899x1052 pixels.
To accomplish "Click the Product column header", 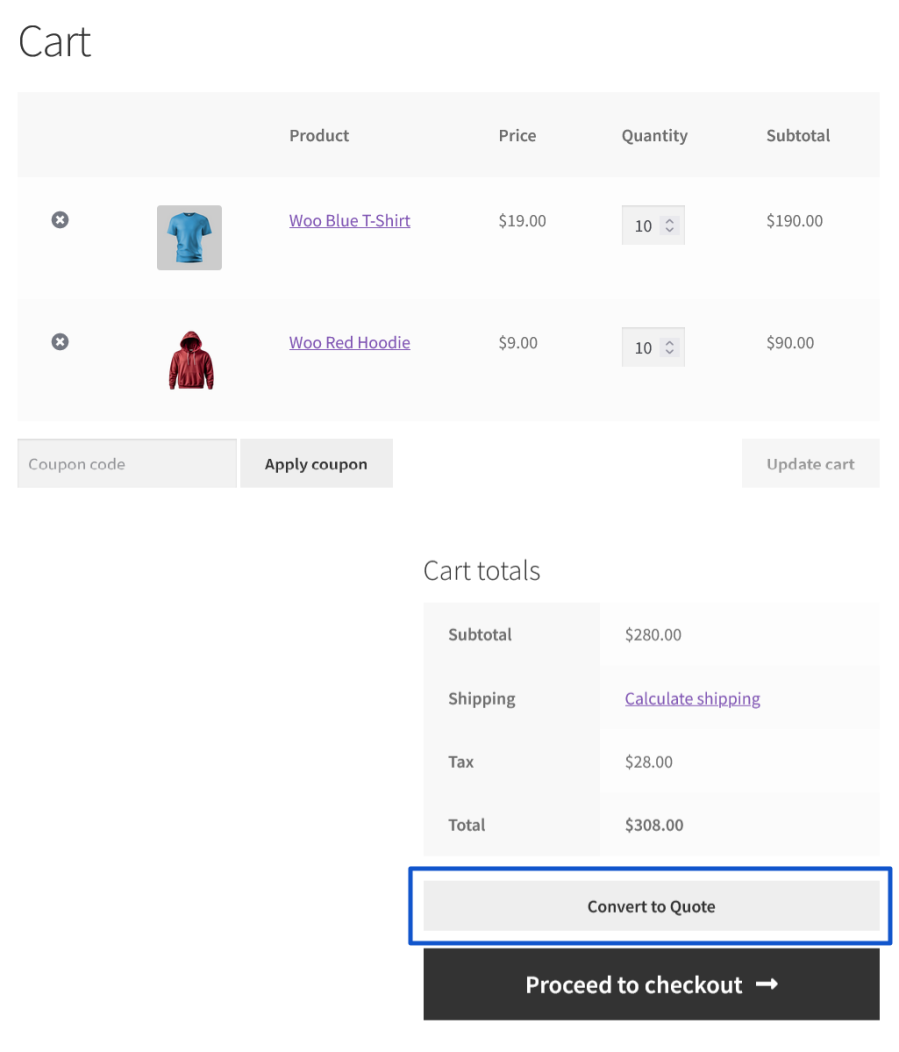I will (x=319, y=136).
